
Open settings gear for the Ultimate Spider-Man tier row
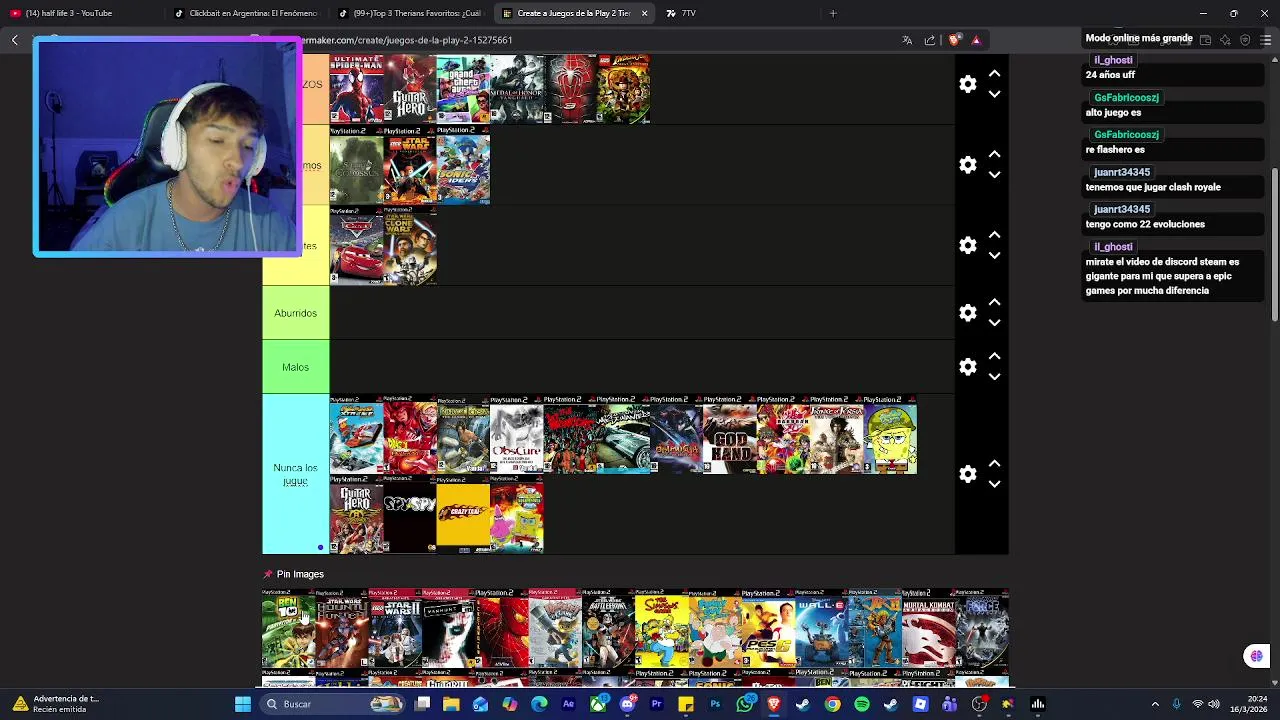coord(968,85)
